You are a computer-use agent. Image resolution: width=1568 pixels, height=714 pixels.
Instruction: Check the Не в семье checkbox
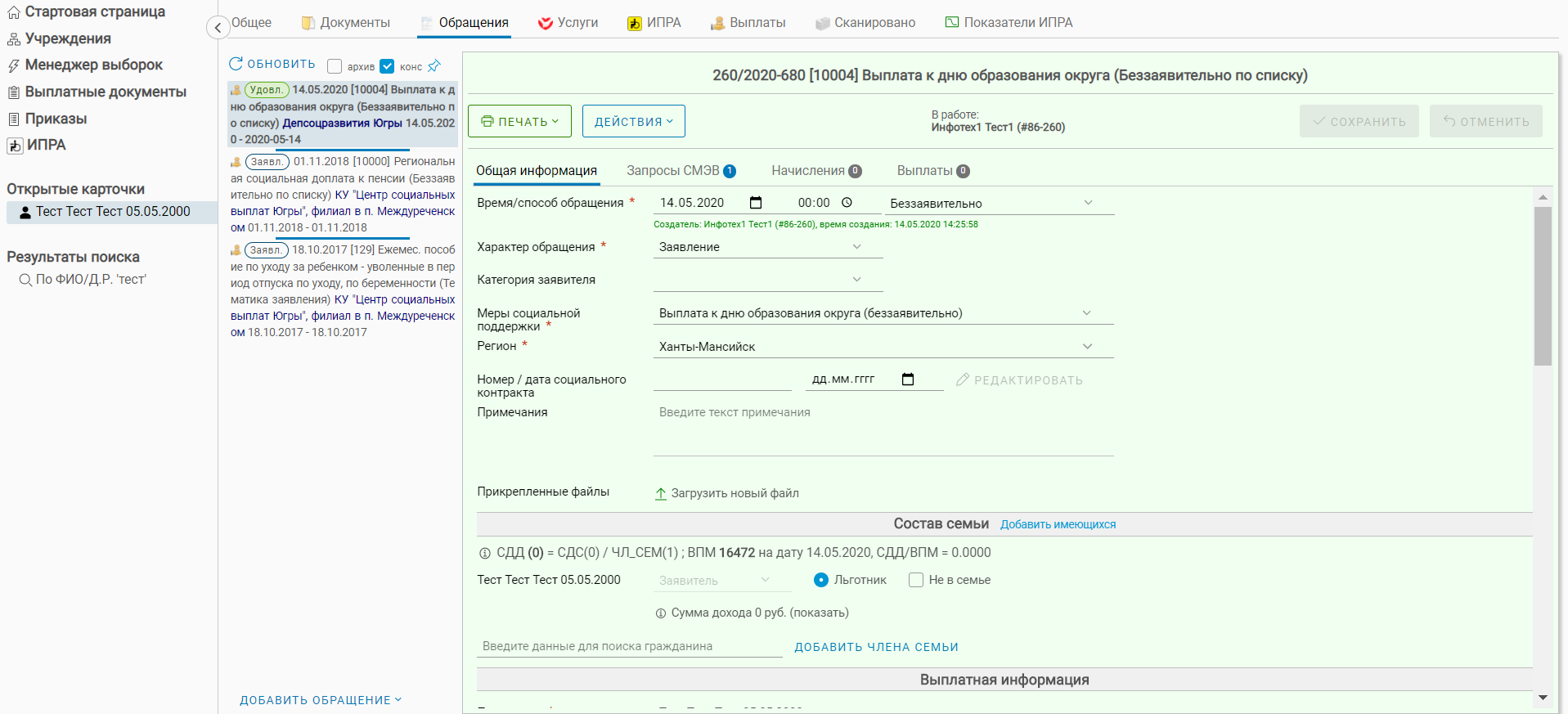click(916, 580)
